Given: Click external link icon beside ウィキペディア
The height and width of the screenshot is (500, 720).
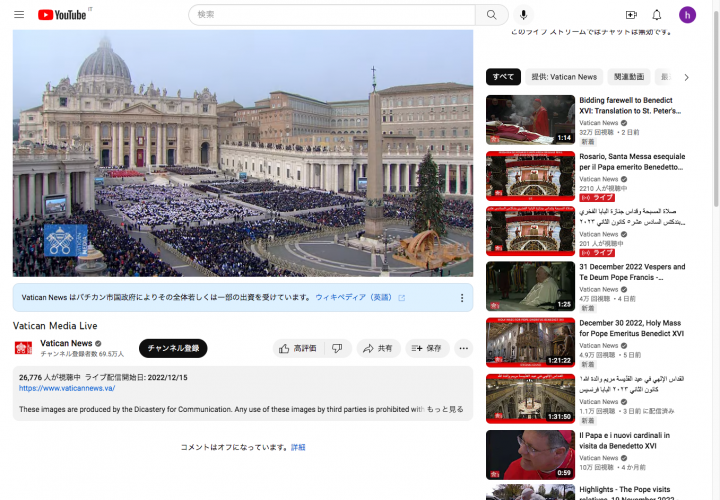Looking at the screenshot, I should coord(402,298).
